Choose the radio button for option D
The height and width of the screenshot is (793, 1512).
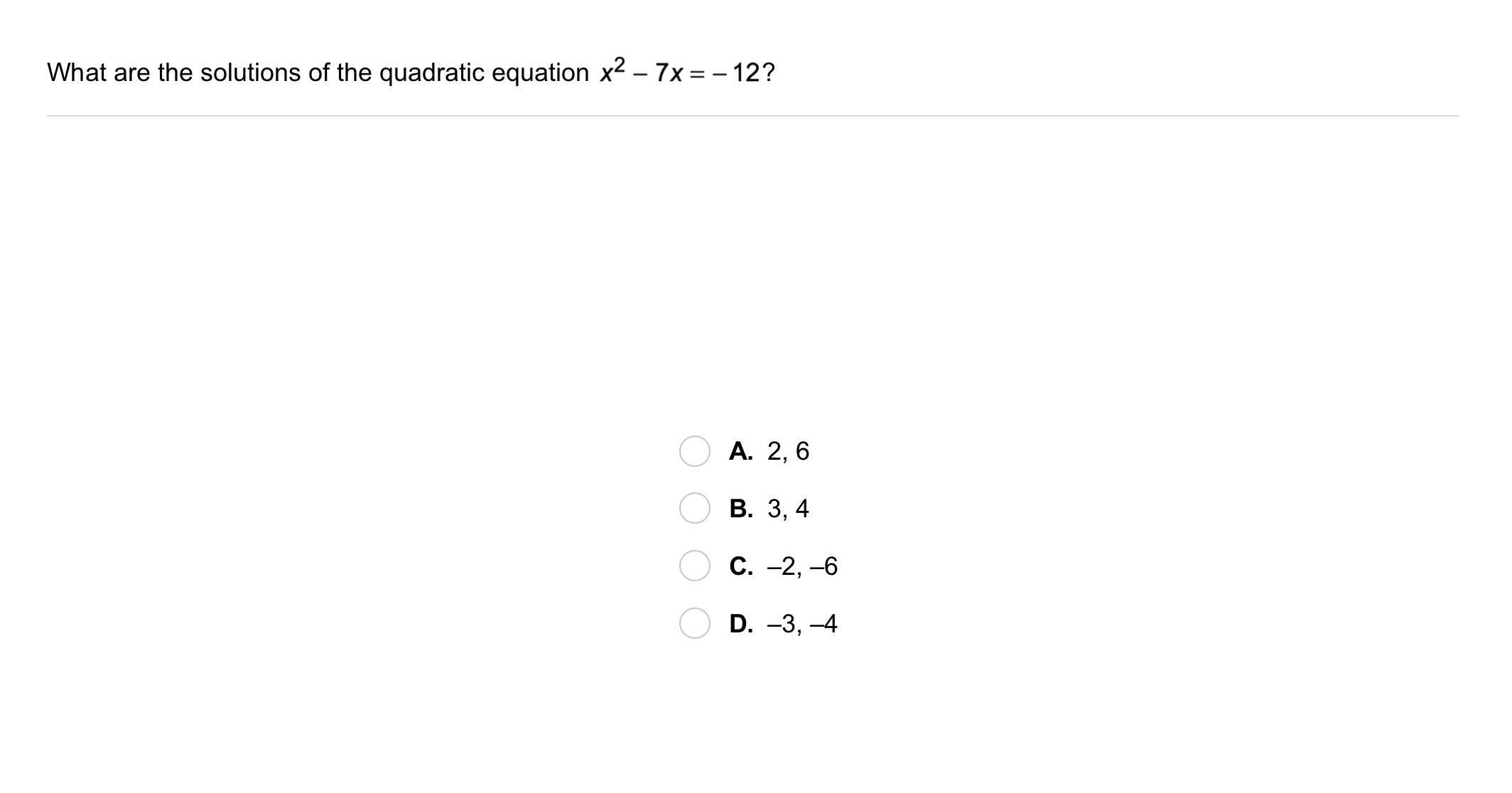point(694,624)
